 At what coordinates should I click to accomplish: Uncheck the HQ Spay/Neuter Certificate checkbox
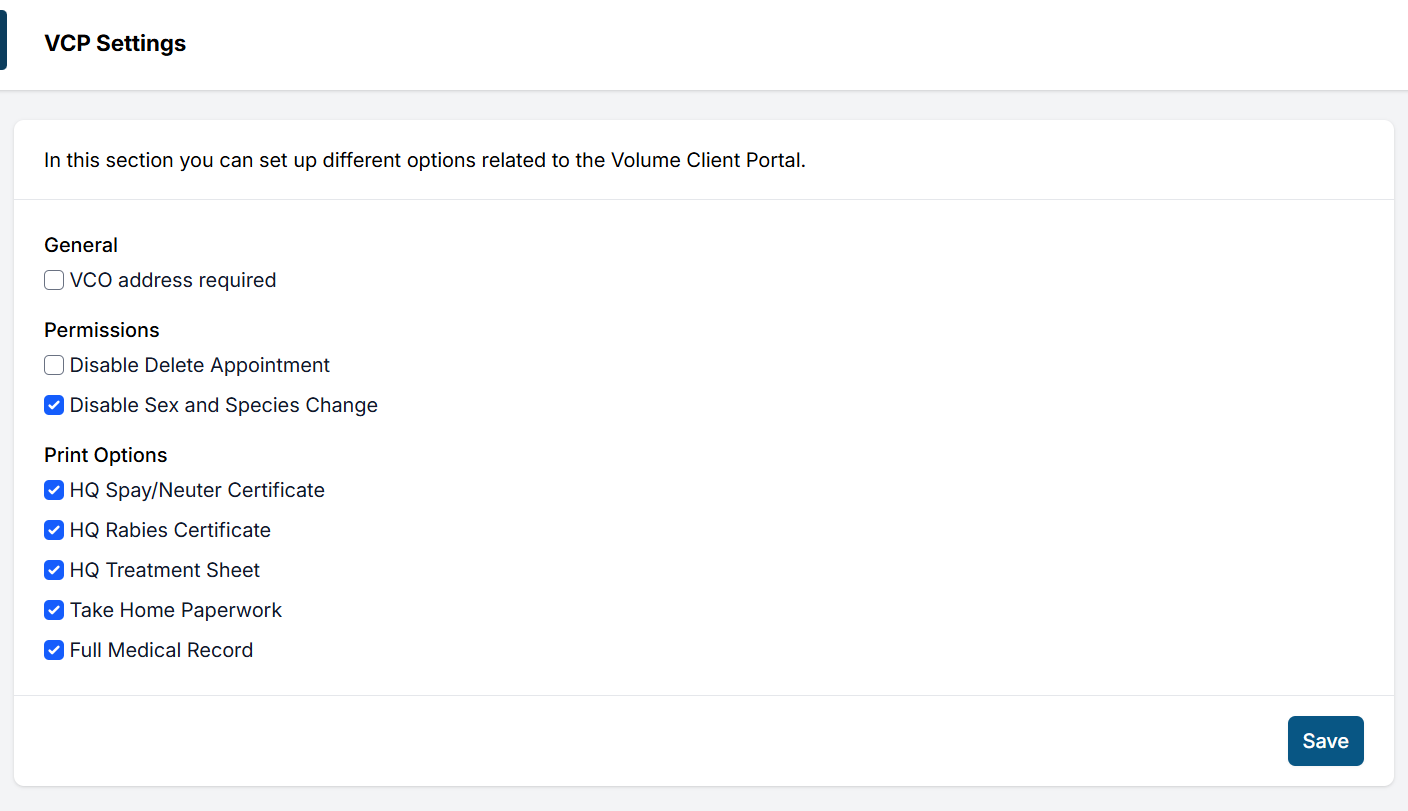pos(54,491)
